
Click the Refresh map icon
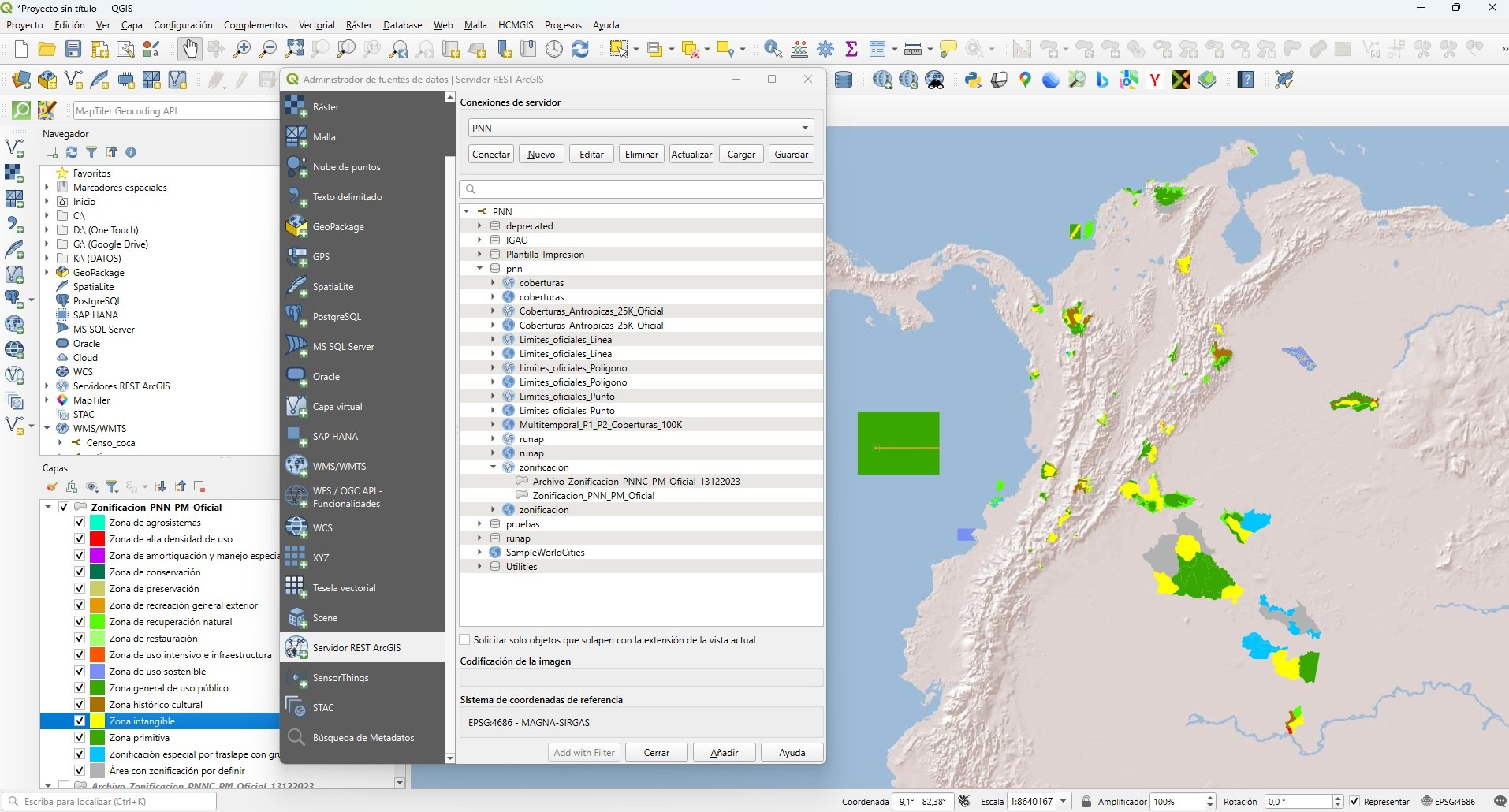coord(581,49)
